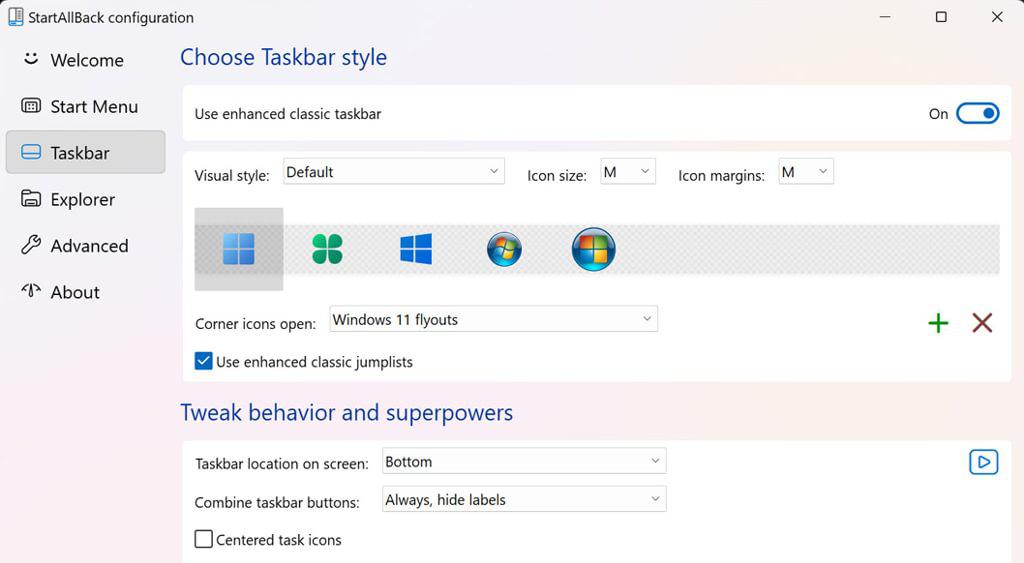
Task: Open the Icon margins dropdown
Action: pyautogui.click(x=806, y=172)
